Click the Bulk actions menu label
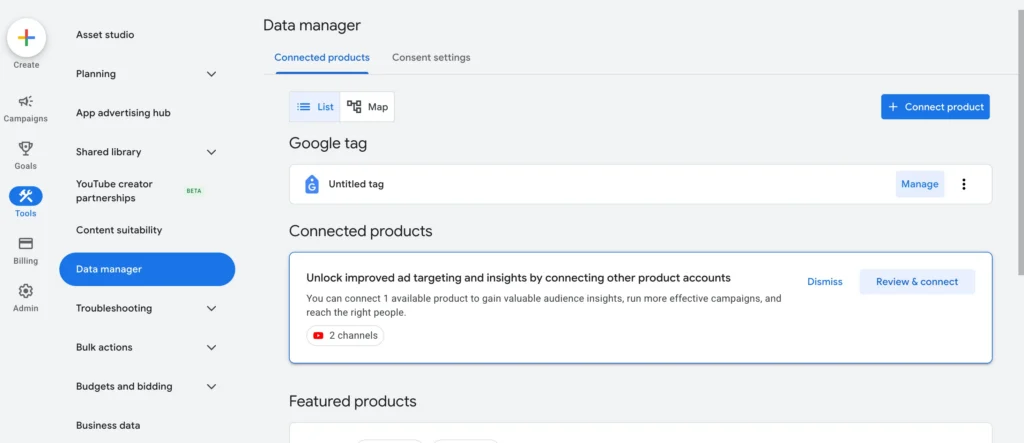This screenshot has height=443, width=1024. tap(104, 347)
